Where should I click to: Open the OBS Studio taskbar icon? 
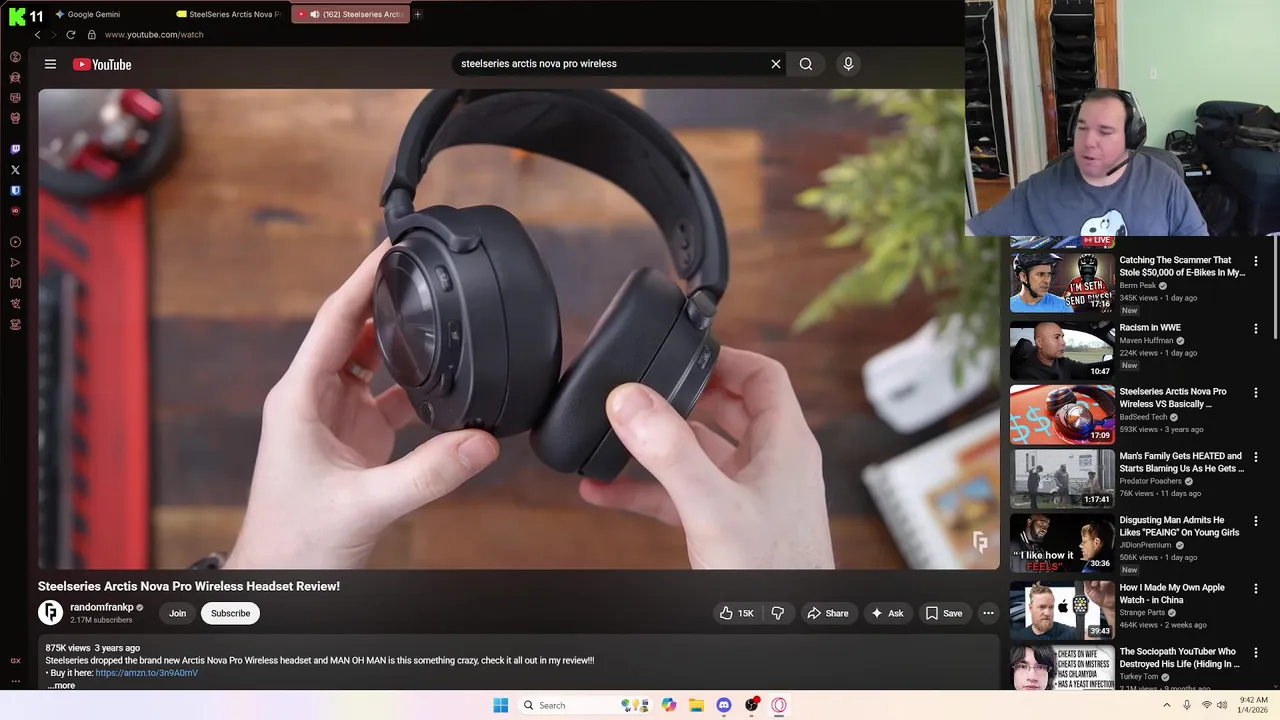coord(751,705)
